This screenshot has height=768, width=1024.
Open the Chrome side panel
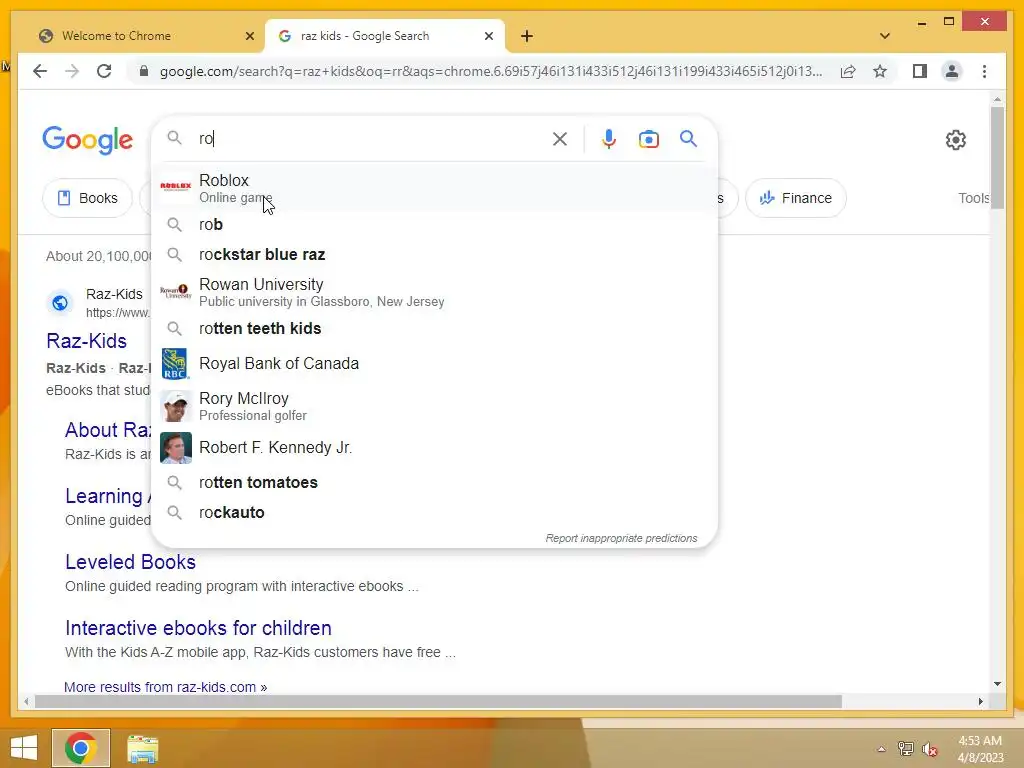point(920,71)
